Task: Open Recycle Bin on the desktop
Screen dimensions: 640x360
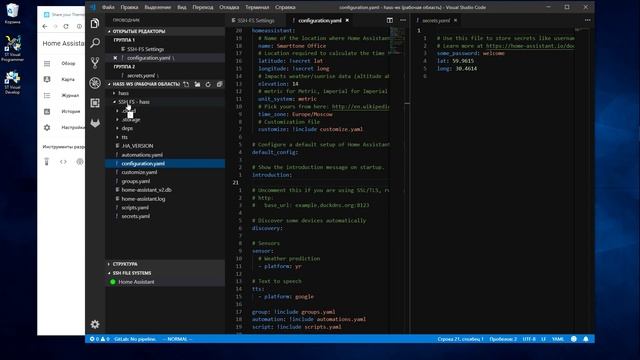Action: [x=12, y=13]
